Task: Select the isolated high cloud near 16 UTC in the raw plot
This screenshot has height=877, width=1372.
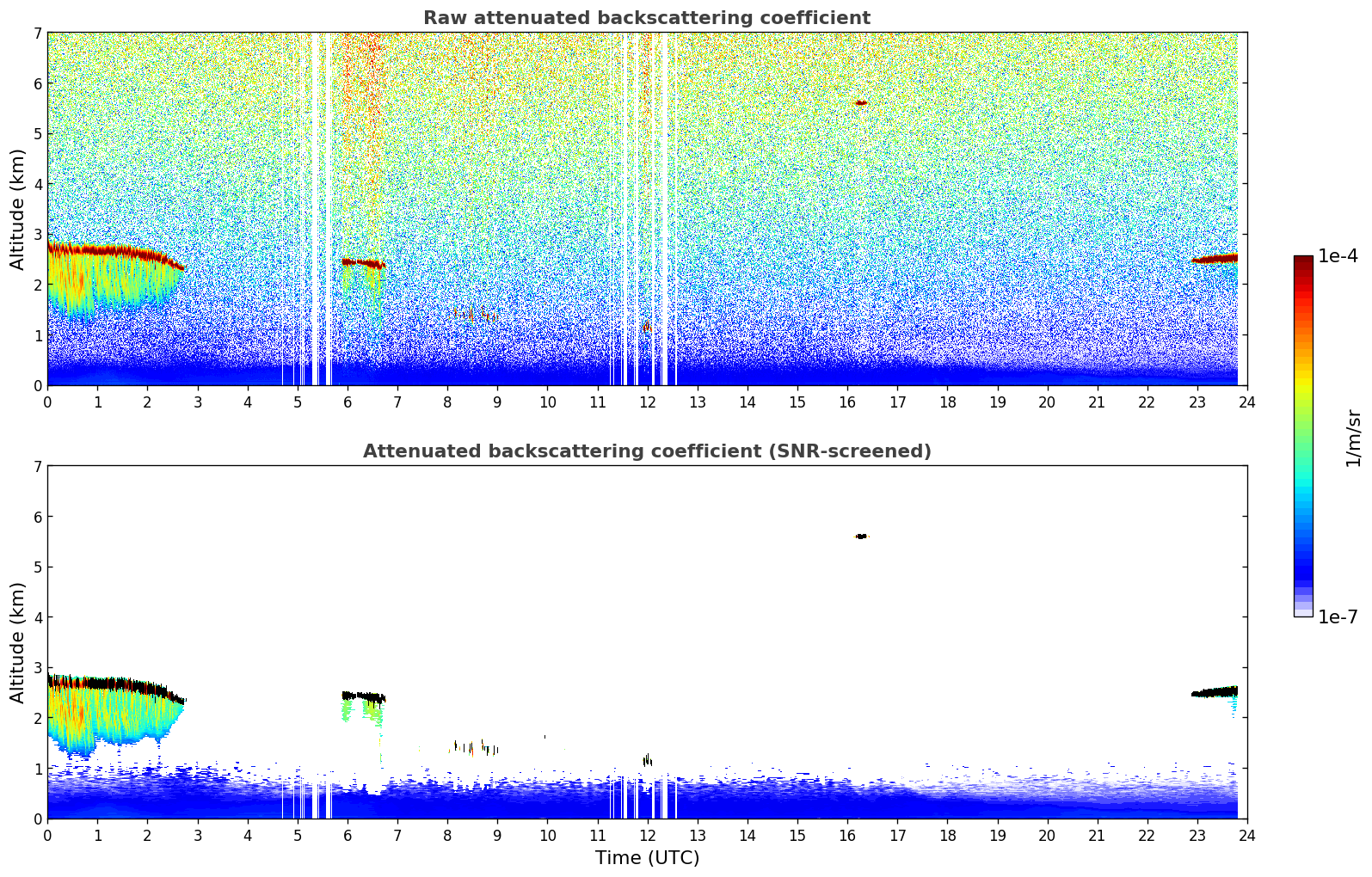Action: 861,102
